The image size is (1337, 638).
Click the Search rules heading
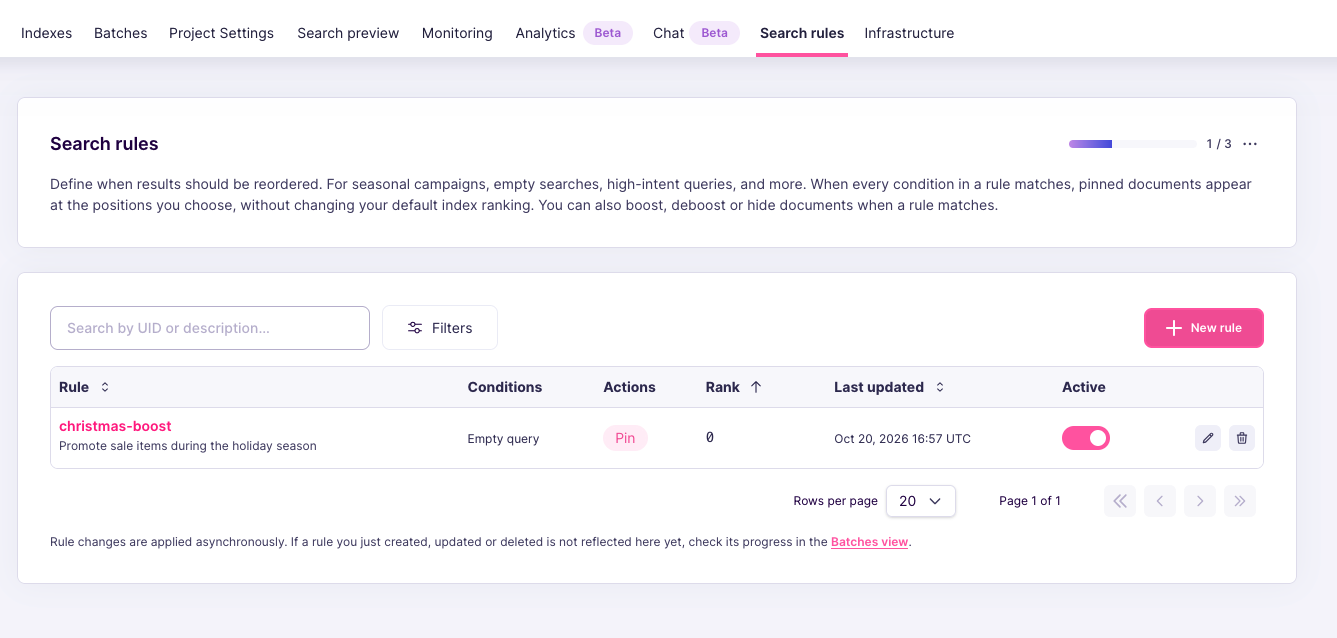[104, 144]
